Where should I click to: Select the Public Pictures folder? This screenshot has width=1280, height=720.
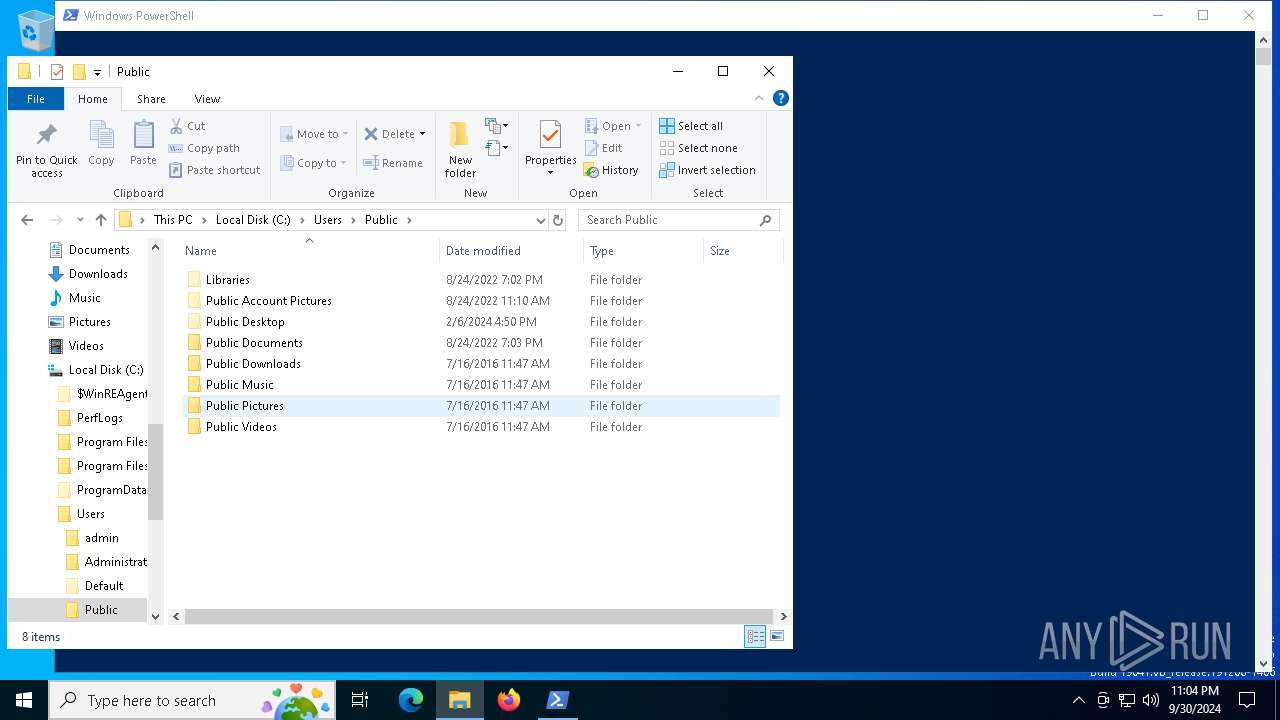click(x=481, y=406)
